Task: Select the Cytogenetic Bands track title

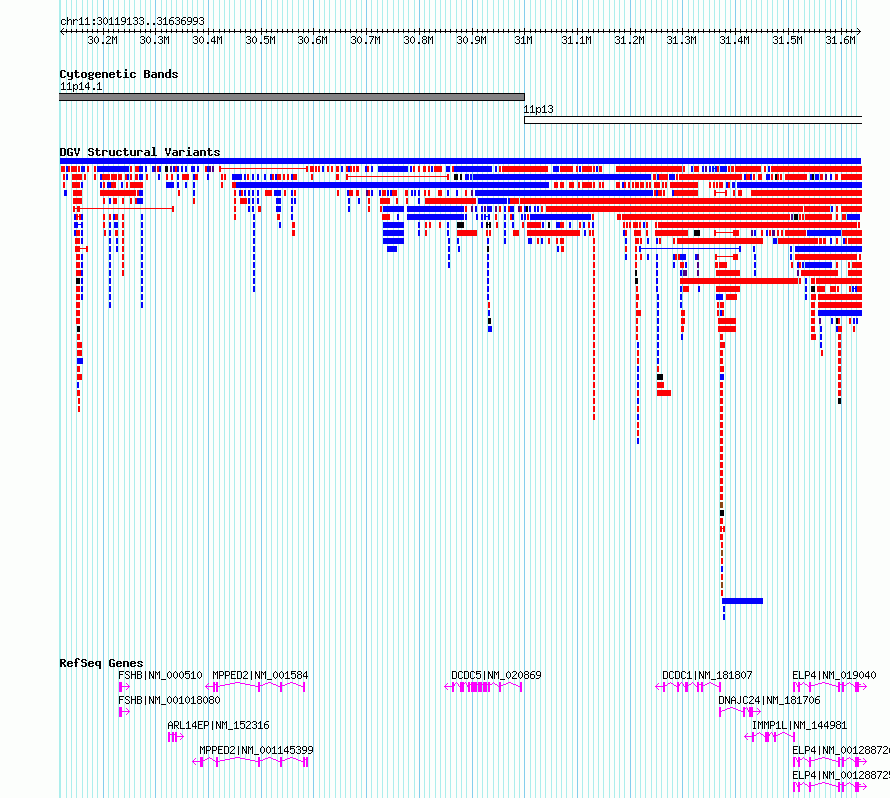Action: pos(119,74)
